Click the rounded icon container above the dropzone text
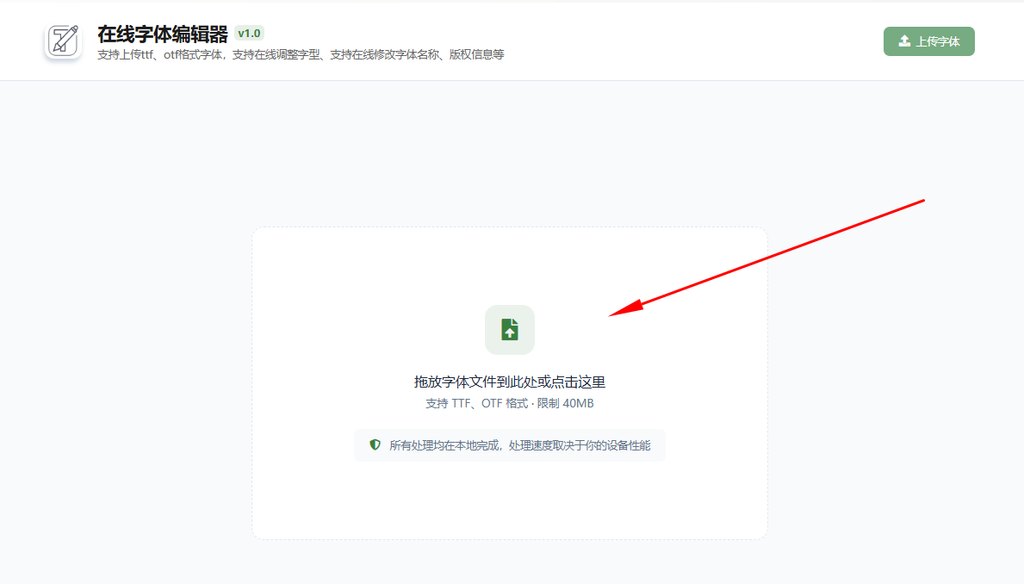Viewport: 1024px width, 584px height. tap(509, 329)
